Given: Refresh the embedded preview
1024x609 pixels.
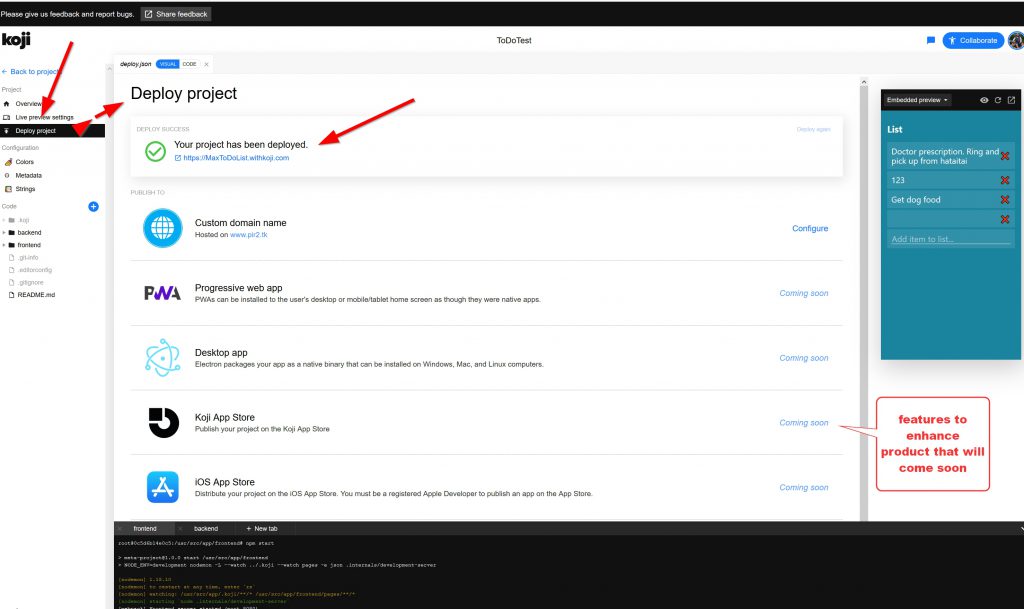Looking at the screenshot, I should click(x=997, y=100).
